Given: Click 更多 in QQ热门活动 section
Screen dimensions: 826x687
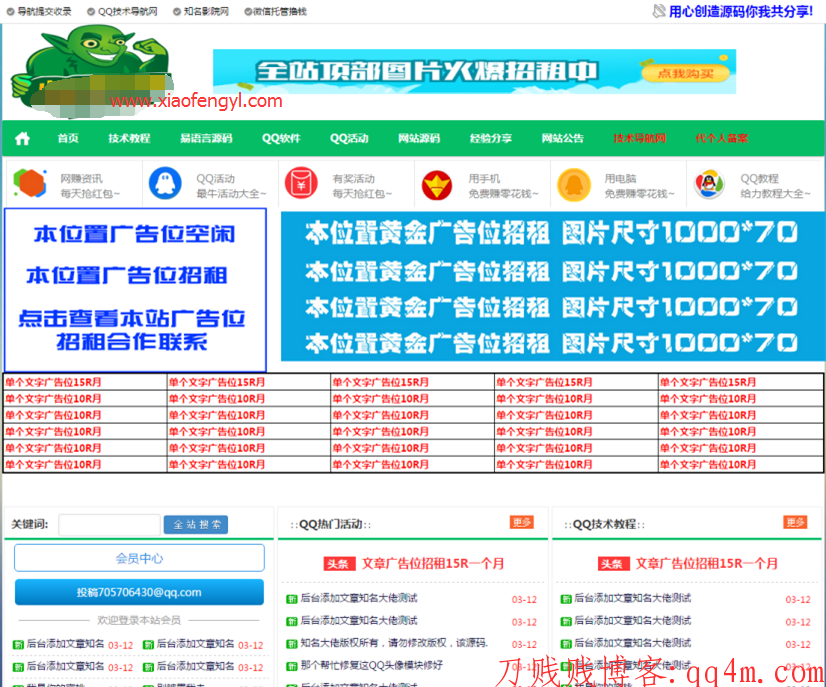Looking at the screenshot, I should click(x=522, y=522).
